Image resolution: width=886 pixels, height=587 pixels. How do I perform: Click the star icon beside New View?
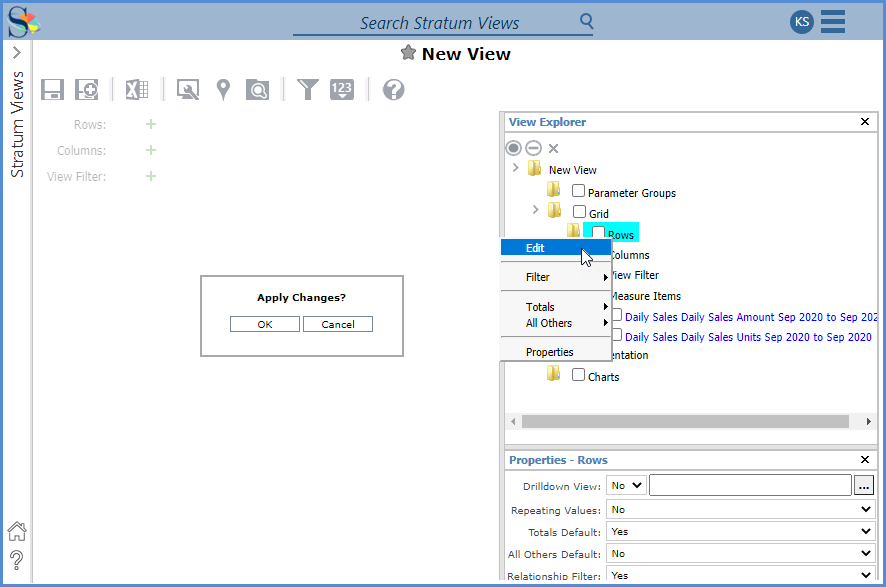408,53
